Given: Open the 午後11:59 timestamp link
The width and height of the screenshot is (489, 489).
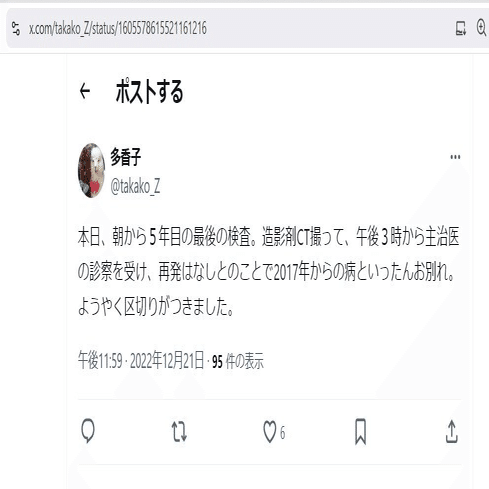Looking at the screenshot, I should (100, 361).
